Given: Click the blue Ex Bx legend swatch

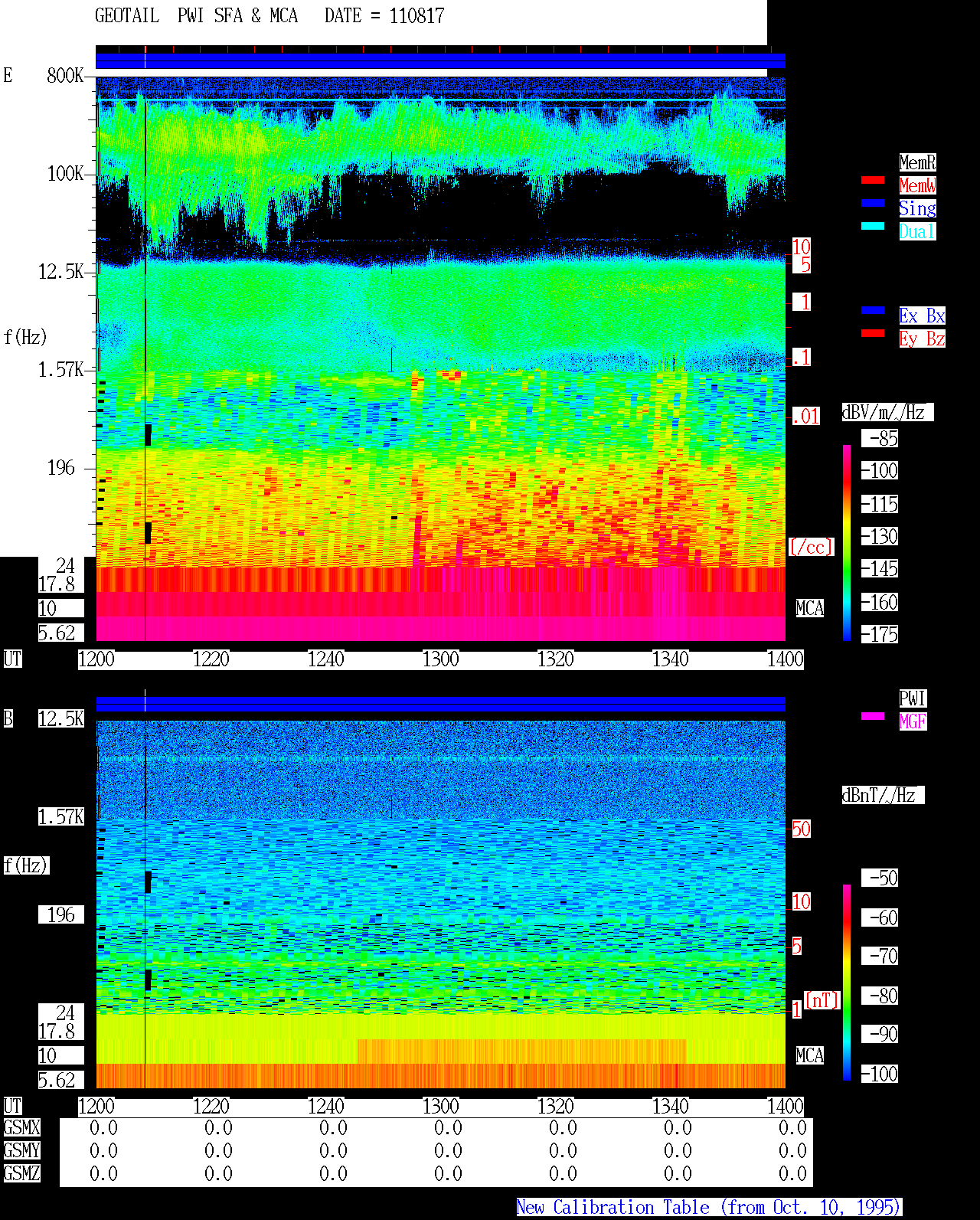Looking at the screenshot, I should pos(873,311).
